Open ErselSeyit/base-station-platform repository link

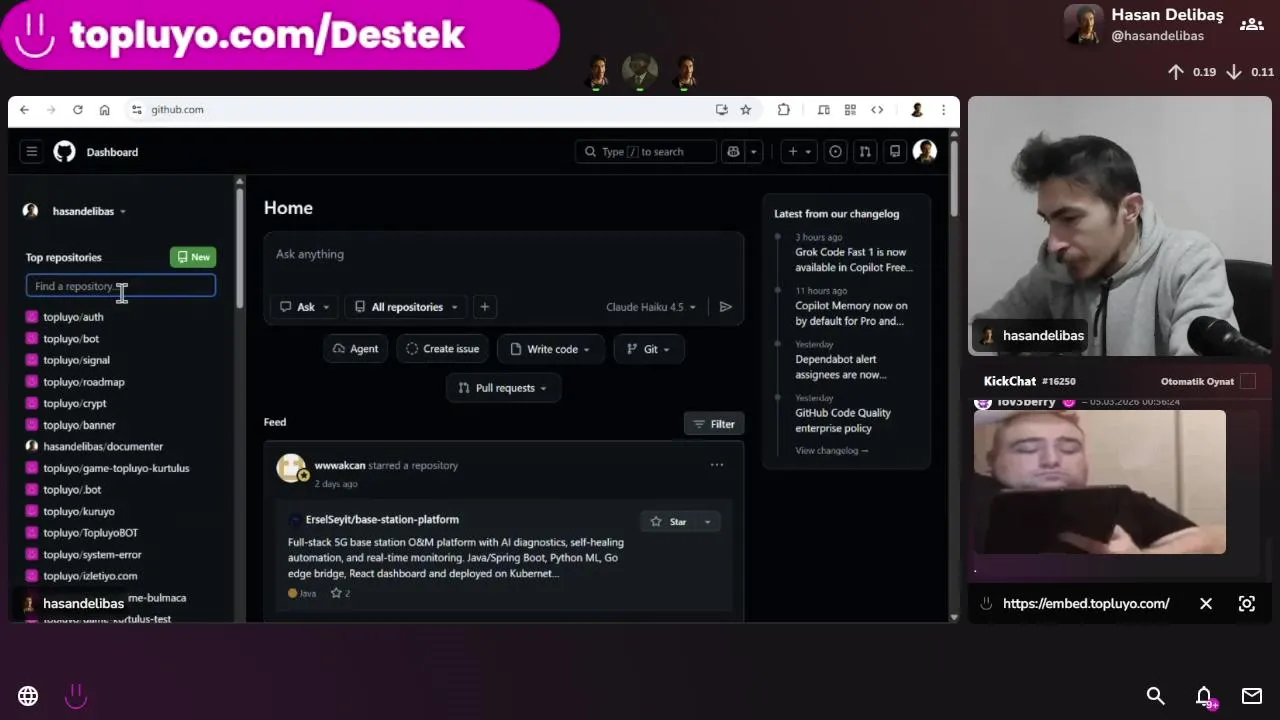click(382, 520)
